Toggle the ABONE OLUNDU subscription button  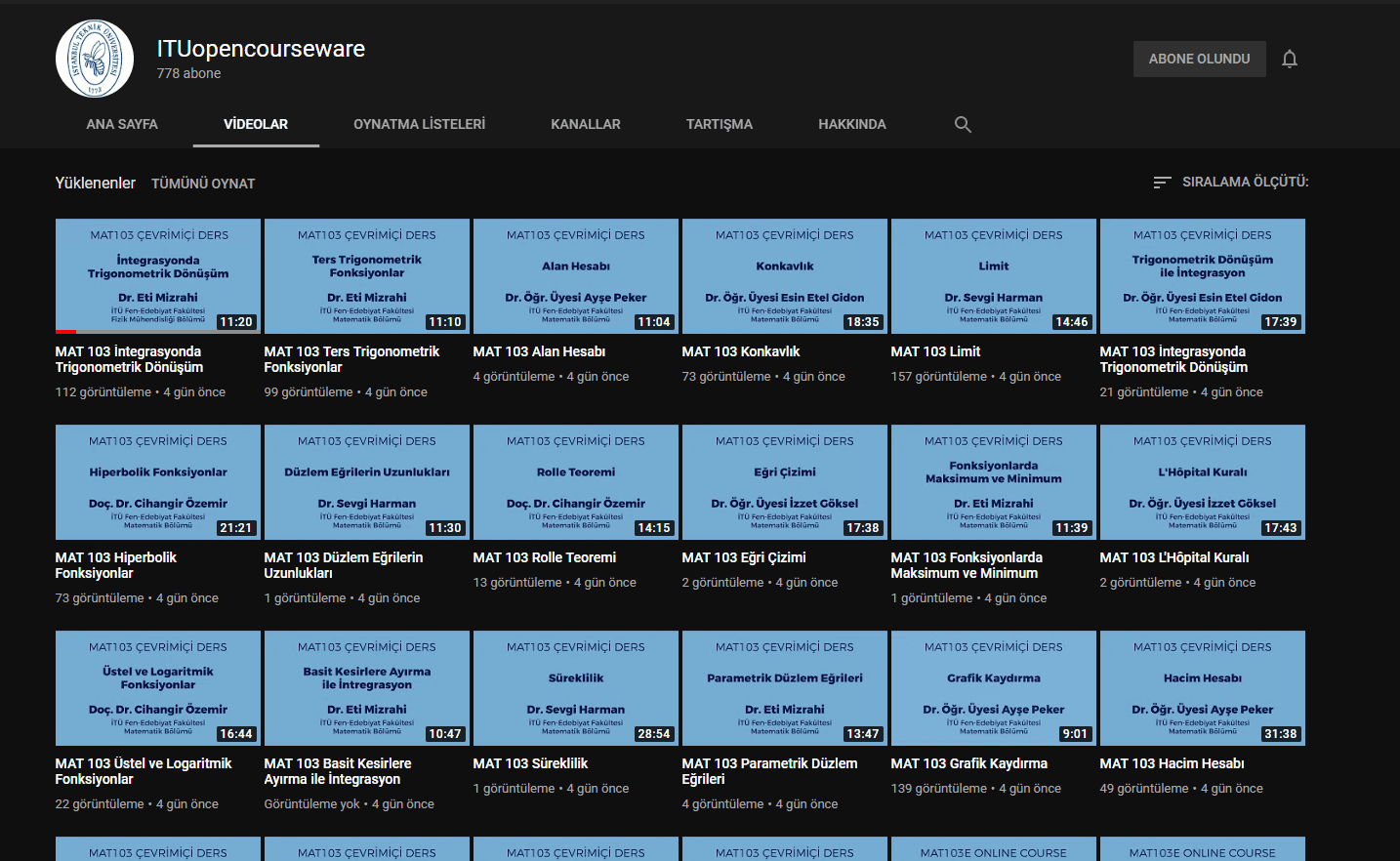(x=1199, y=59)
